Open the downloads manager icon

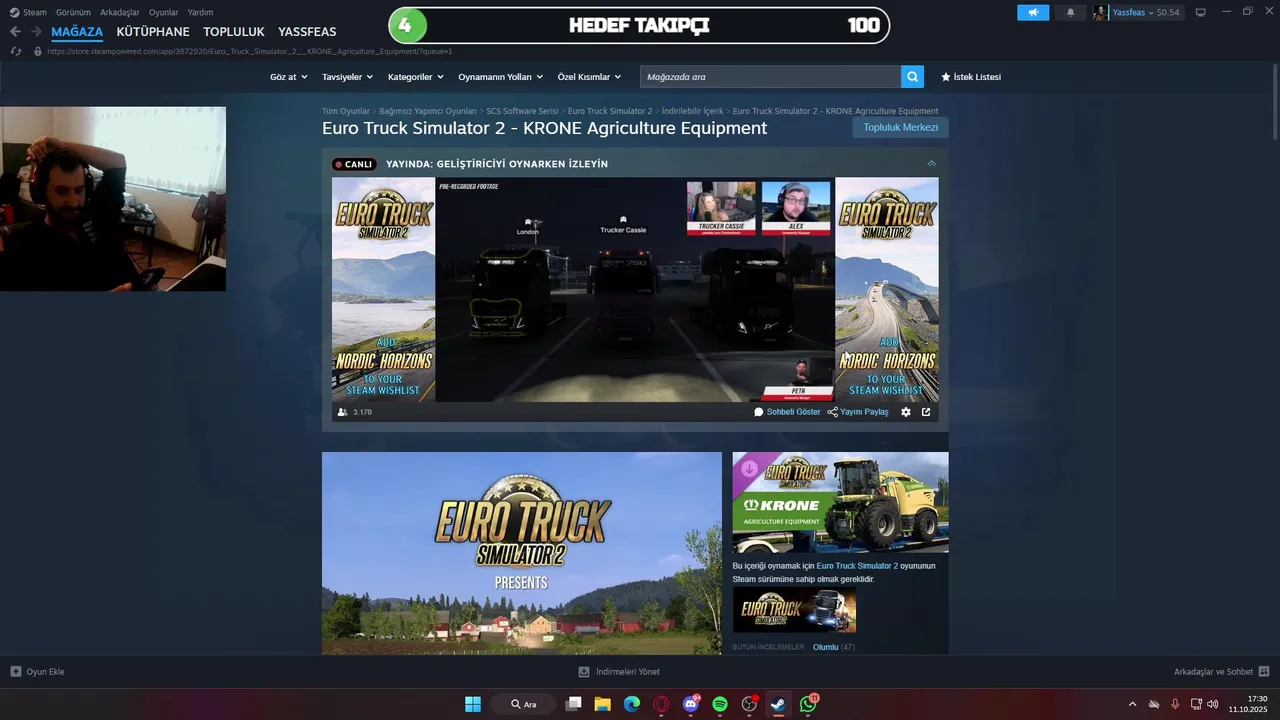584,672
